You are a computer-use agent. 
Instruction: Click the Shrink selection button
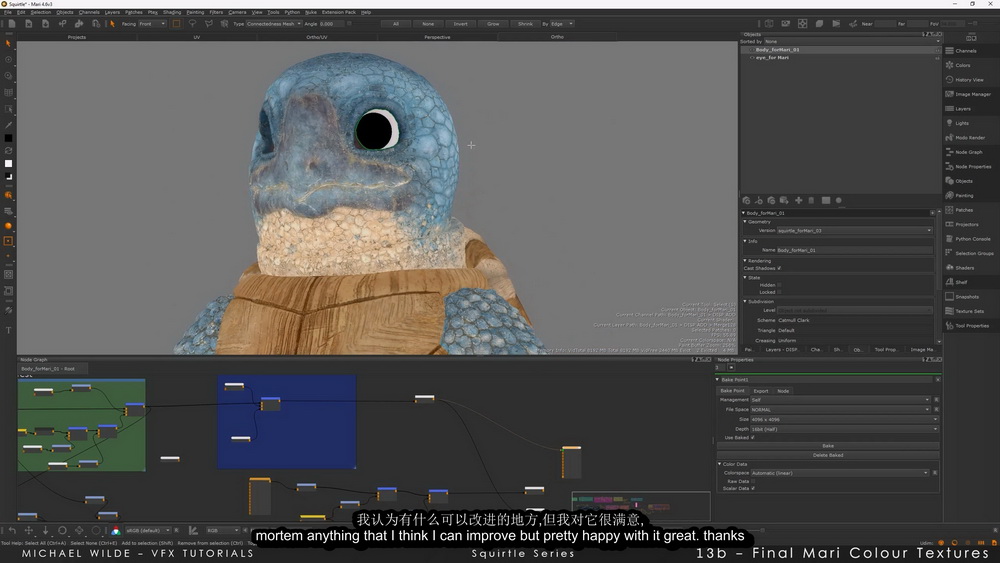[x=525, y=24]
